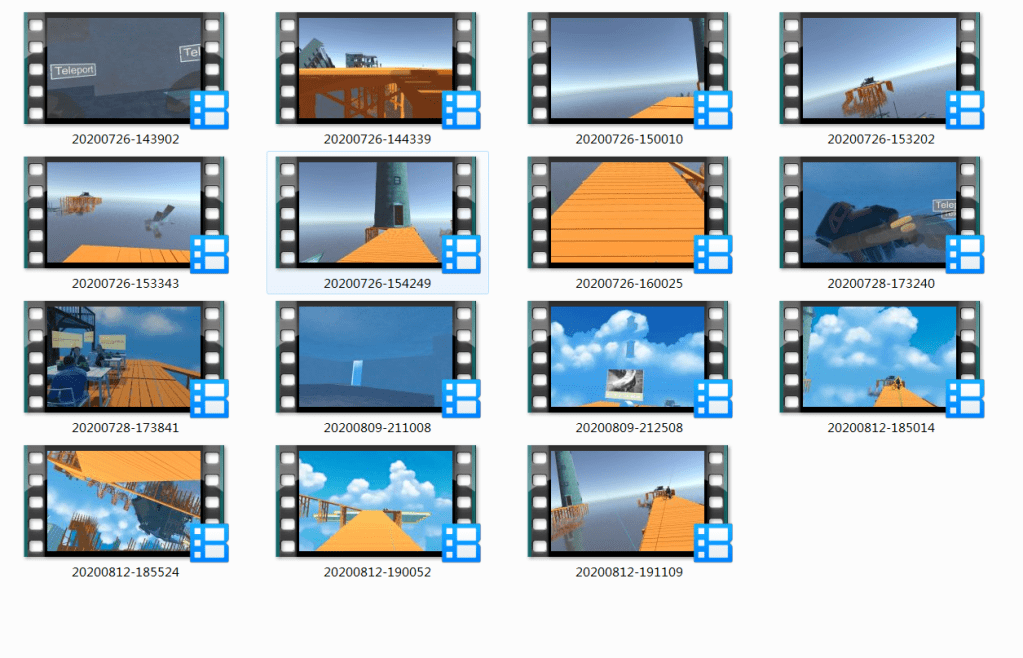Image resolution: width=1023 pixels, height=658 pixels.
Task: Click the filename label 20200726-143902
Action: coord(125,139)
